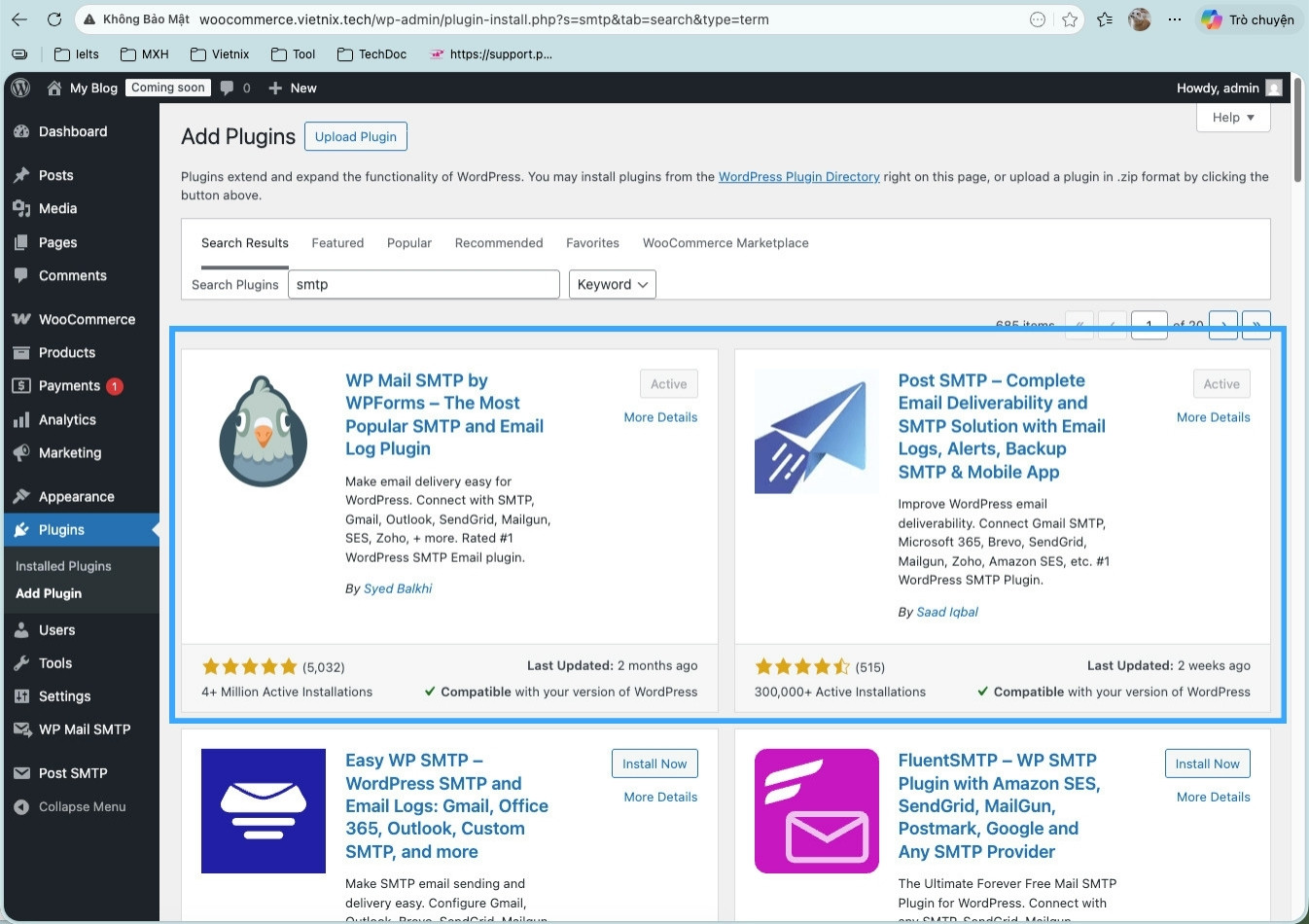Image resolution: width=1309 pixels, height=924 pixels.
Task: Open the Keyword search dropdown
Action: [x=612, y=284]
